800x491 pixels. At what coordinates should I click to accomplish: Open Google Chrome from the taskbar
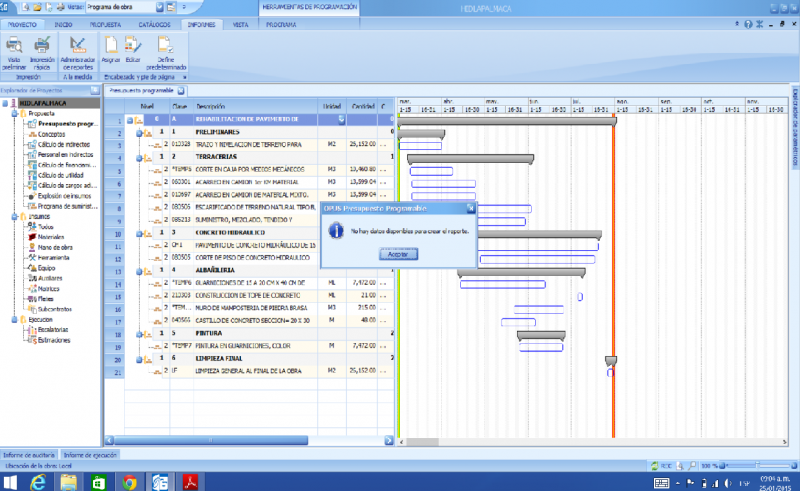(x=129, y=481)
